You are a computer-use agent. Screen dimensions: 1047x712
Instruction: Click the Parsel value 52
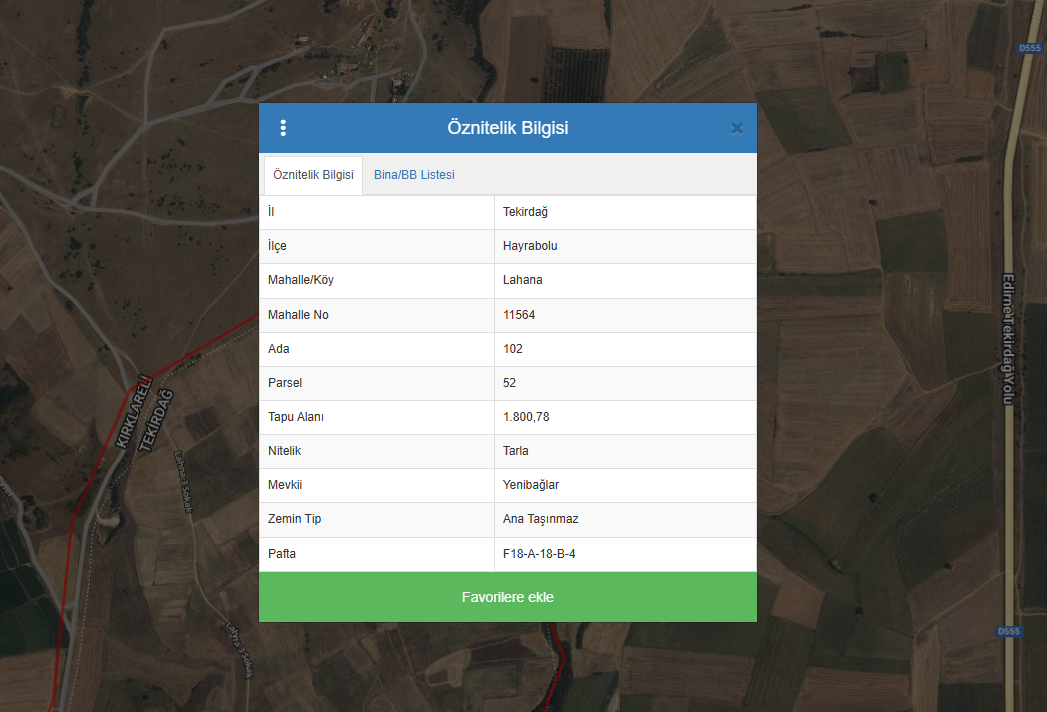[510, 383]
